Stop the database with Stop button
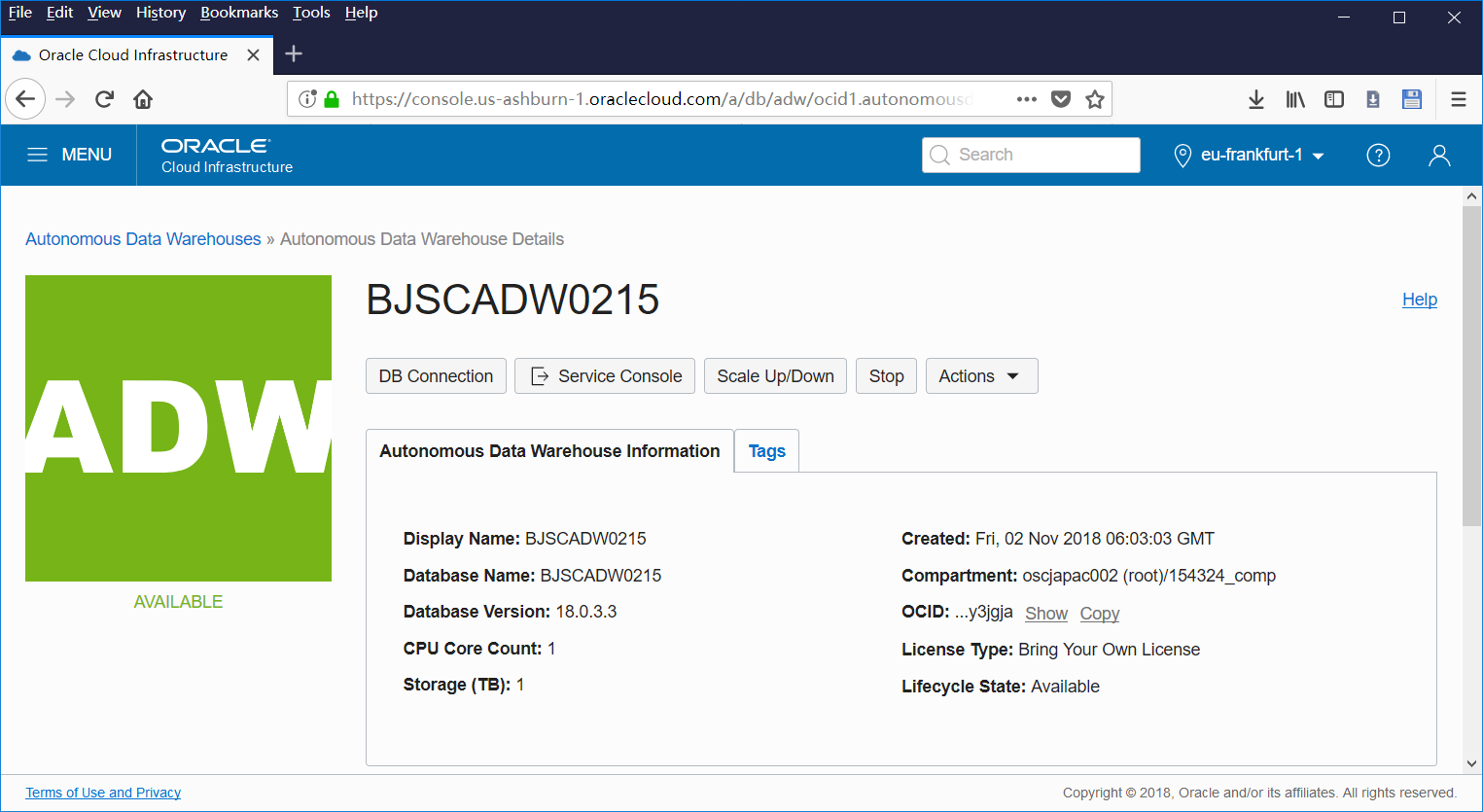The height and width of the screenshot is (812, 1483). coord(886,376)
